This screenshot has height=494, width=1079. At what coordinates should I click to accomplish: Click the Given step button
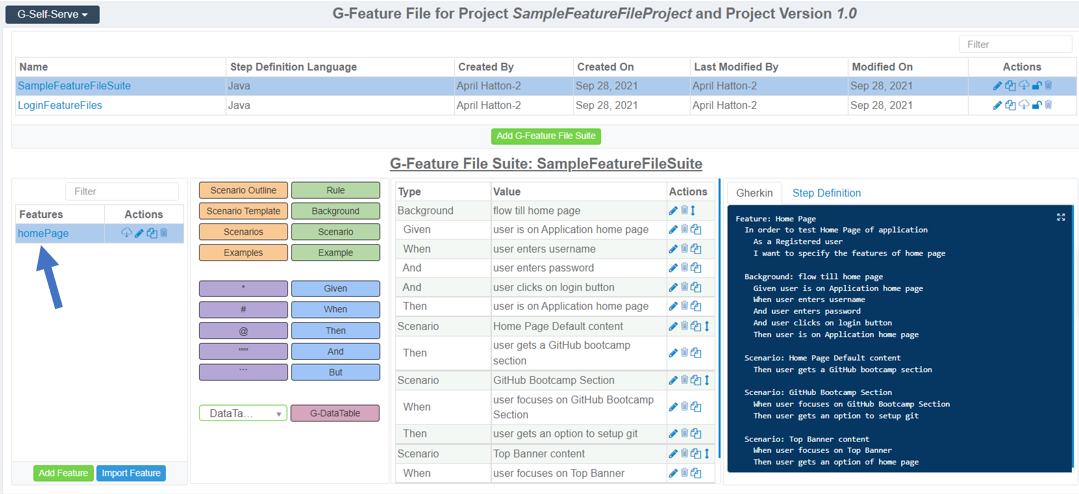pos(336,289)
